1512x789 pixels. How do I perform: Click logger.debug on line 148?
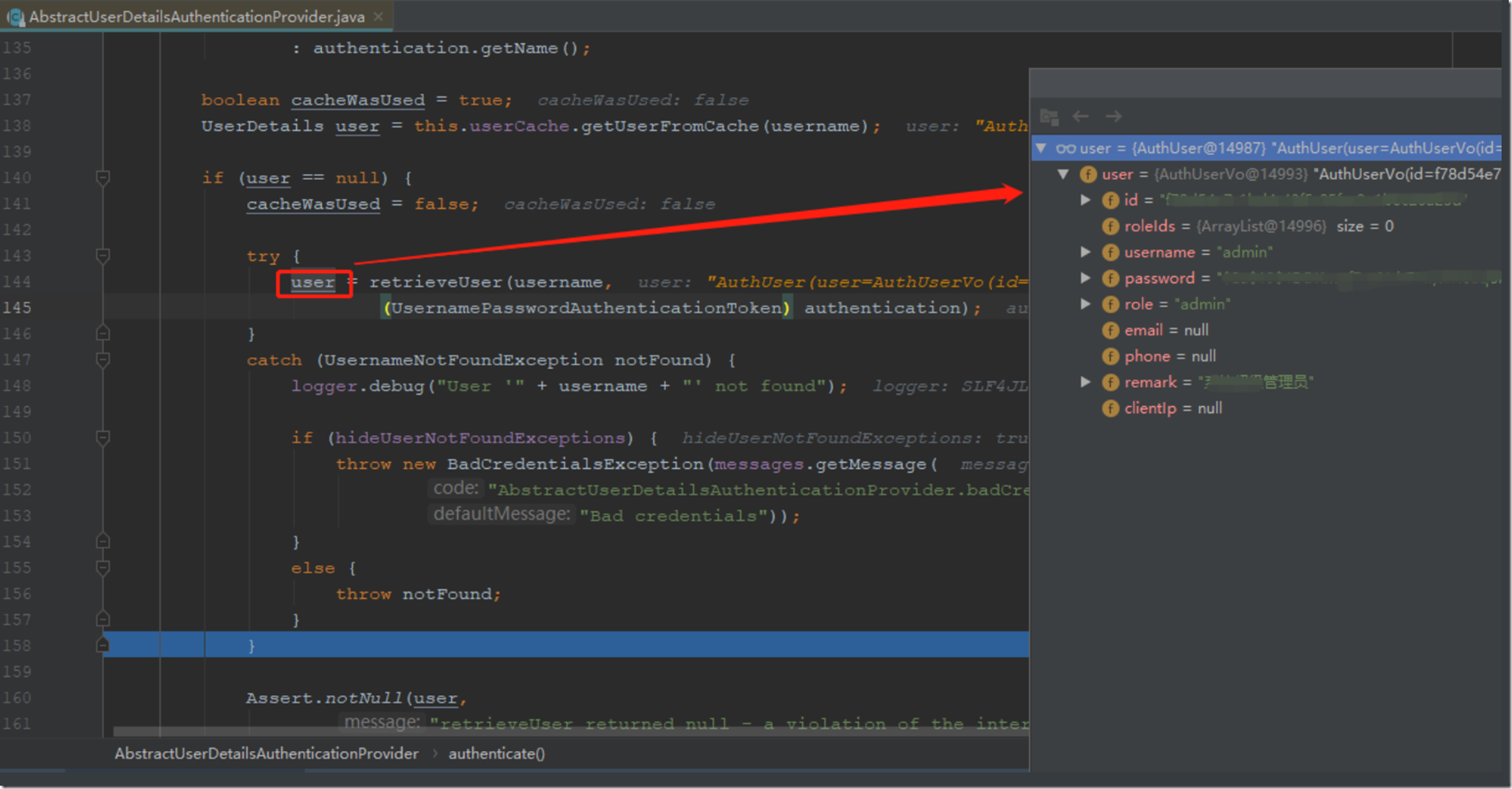(357, 386)
